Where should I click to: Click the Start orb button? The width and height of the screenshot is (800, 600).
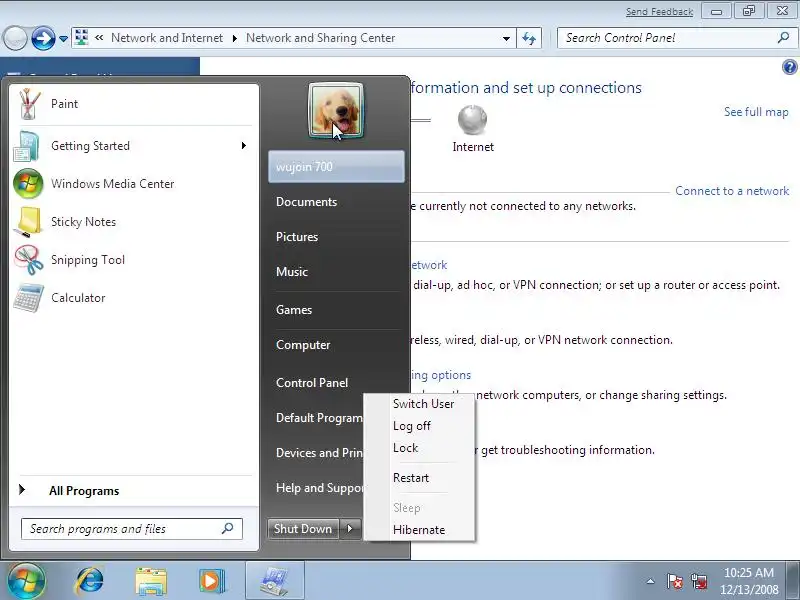click(x=26, y=581)
